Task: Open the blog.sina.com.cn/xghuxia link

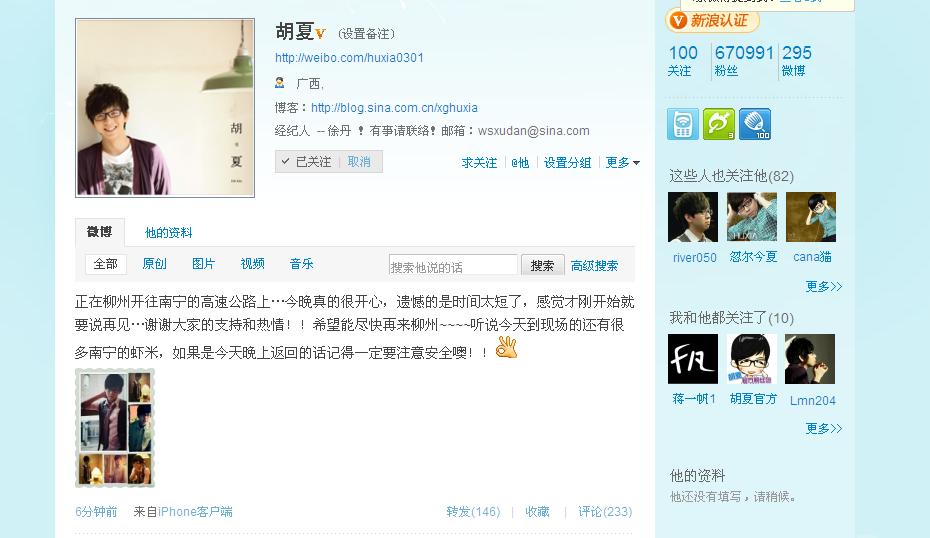Action: point(394,108)
